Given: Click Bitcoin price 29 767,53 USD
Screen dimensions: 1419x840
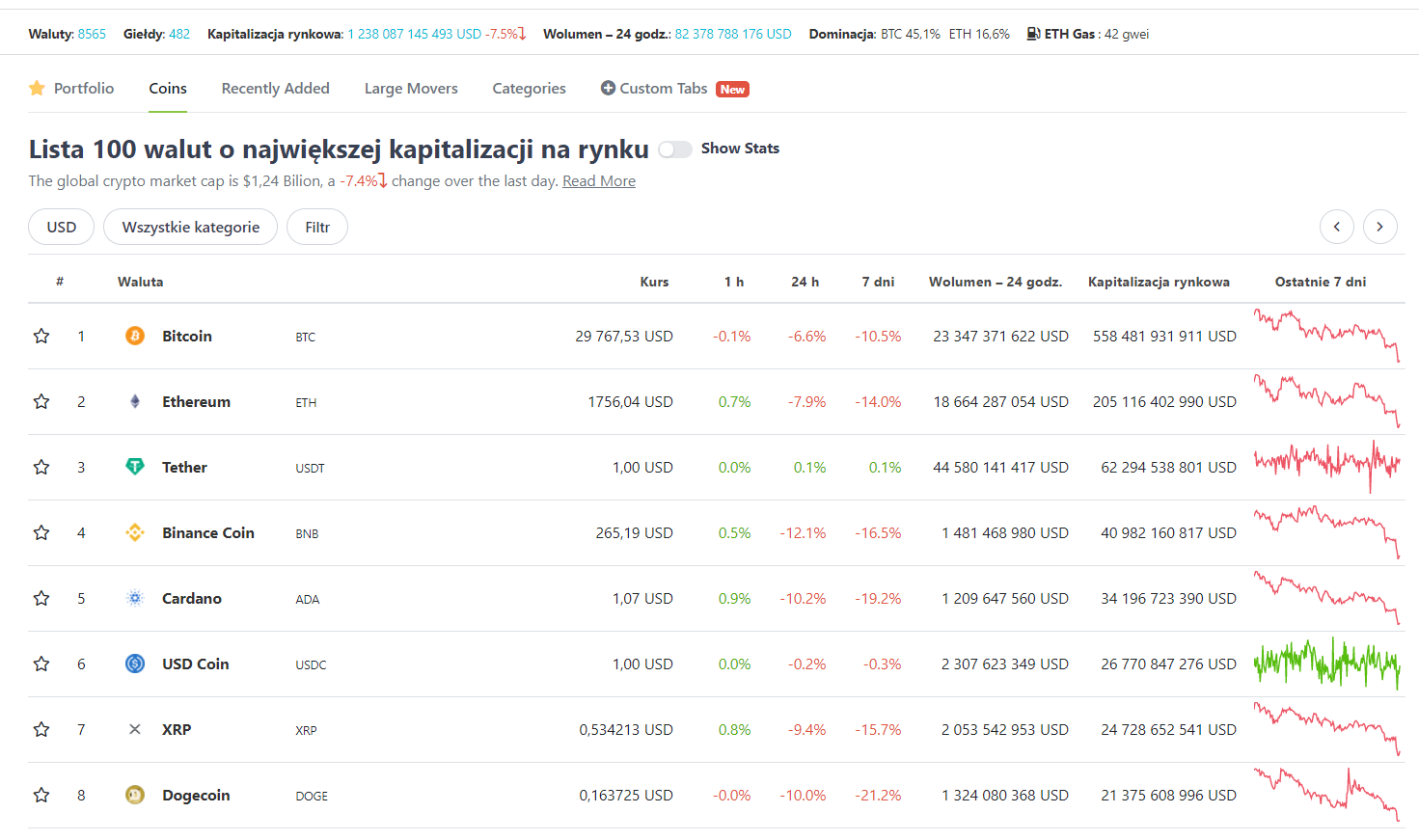Looking at the screenshot, I should (624, 336).
